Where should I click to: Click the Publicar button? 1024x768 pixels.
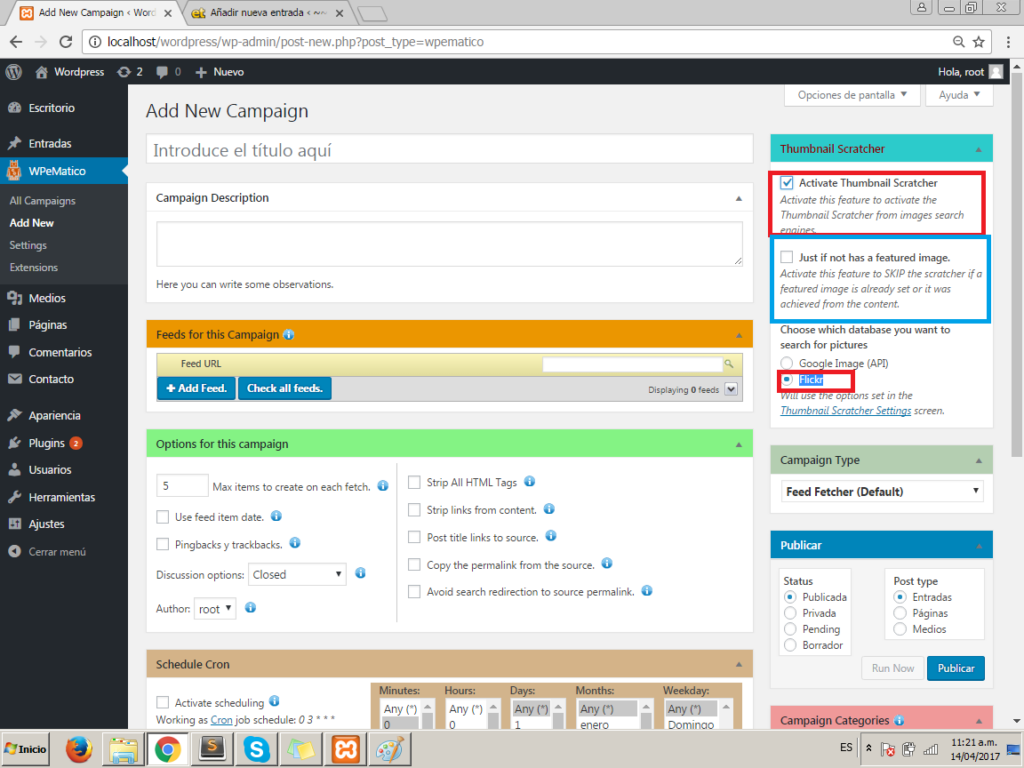pos(955,668)
